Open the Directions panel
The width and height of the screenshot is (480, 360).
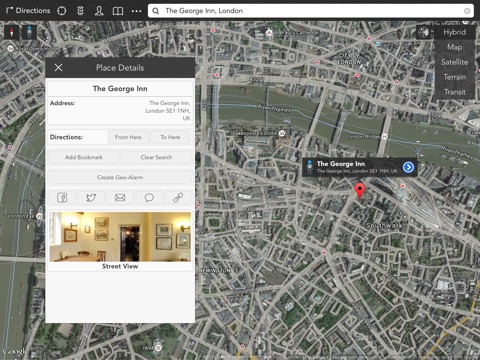tap(28, 11)
